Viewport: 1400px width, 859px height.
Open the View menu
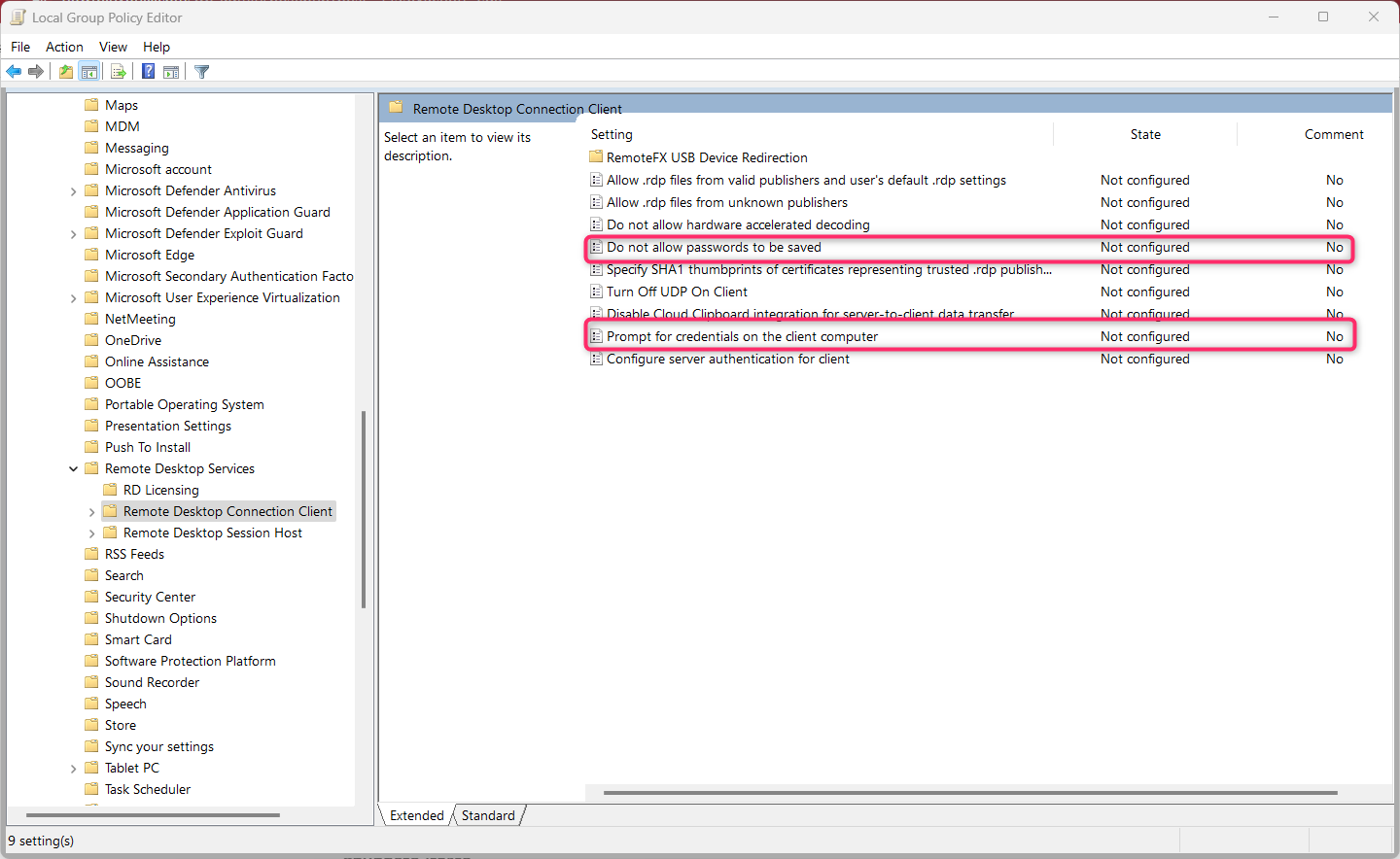(x=113, y=47)
